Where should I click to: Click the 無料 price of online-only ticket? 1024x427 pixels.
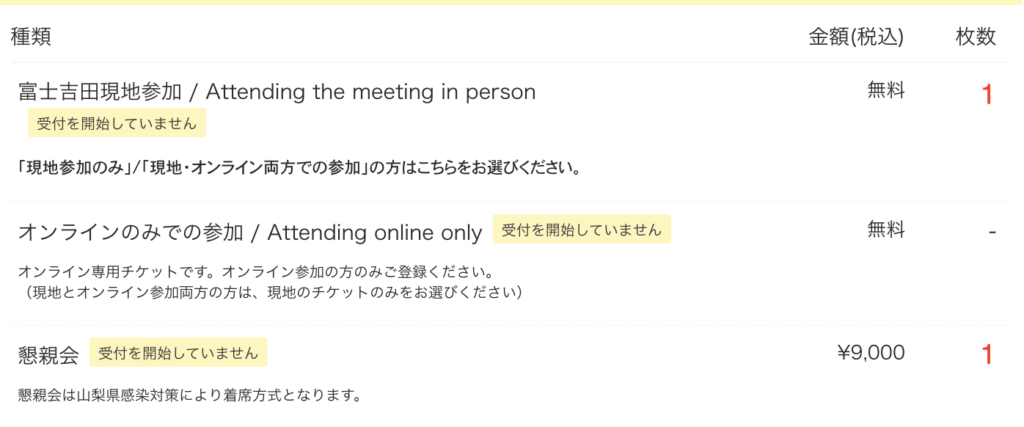click(886, 229)
